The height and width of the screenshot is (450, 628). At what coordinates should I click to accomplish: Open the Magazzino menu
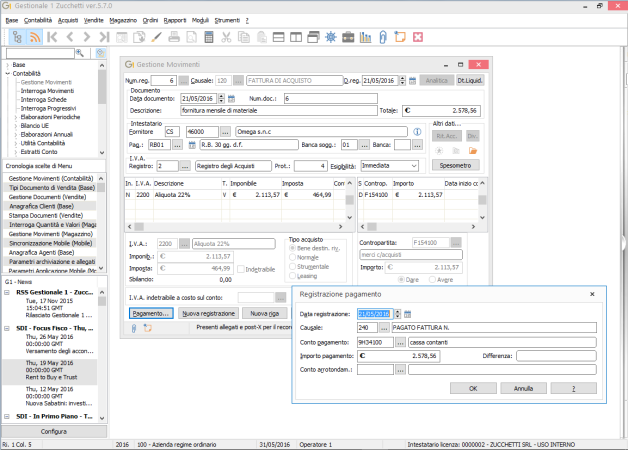123,20
